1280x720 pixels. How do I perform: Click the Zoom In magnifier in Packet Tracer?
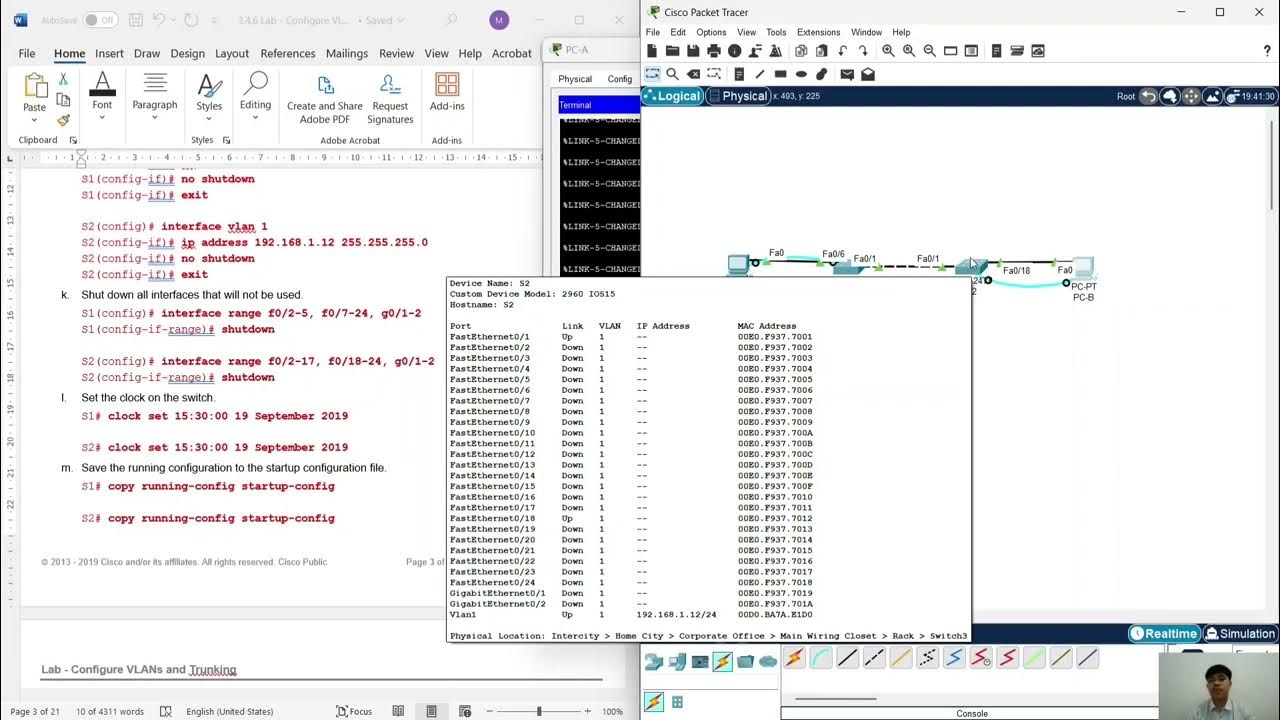(x=888, y=51)
